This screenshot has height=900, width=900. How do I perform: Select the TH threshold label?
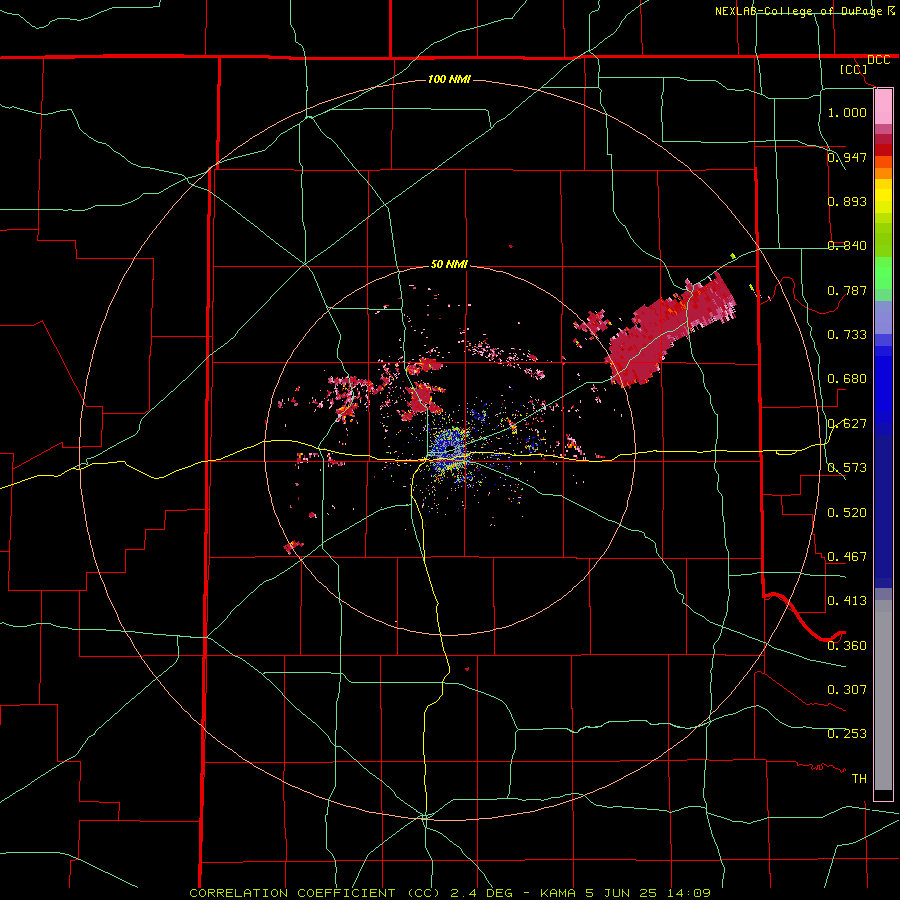(859, 778)
